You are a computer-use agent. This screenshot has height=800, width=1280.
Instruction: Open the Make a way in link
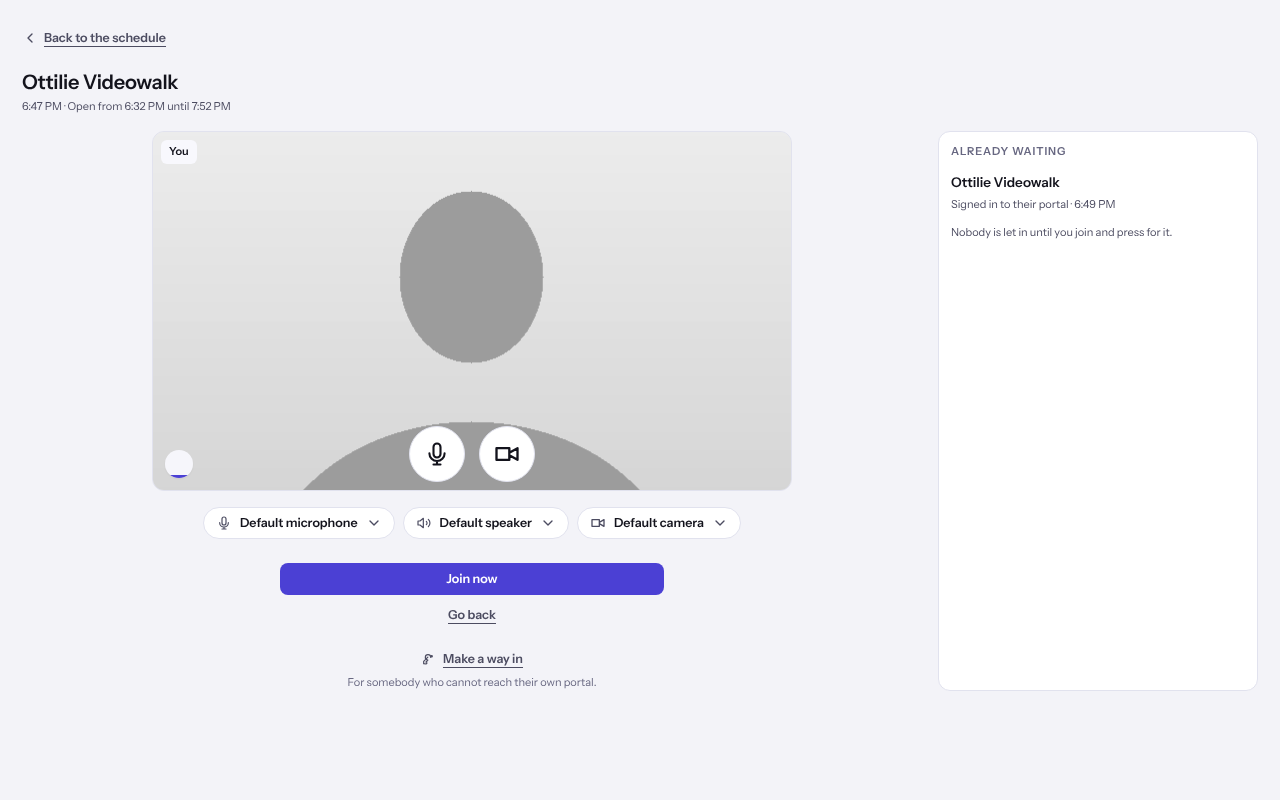click(483, 659)
